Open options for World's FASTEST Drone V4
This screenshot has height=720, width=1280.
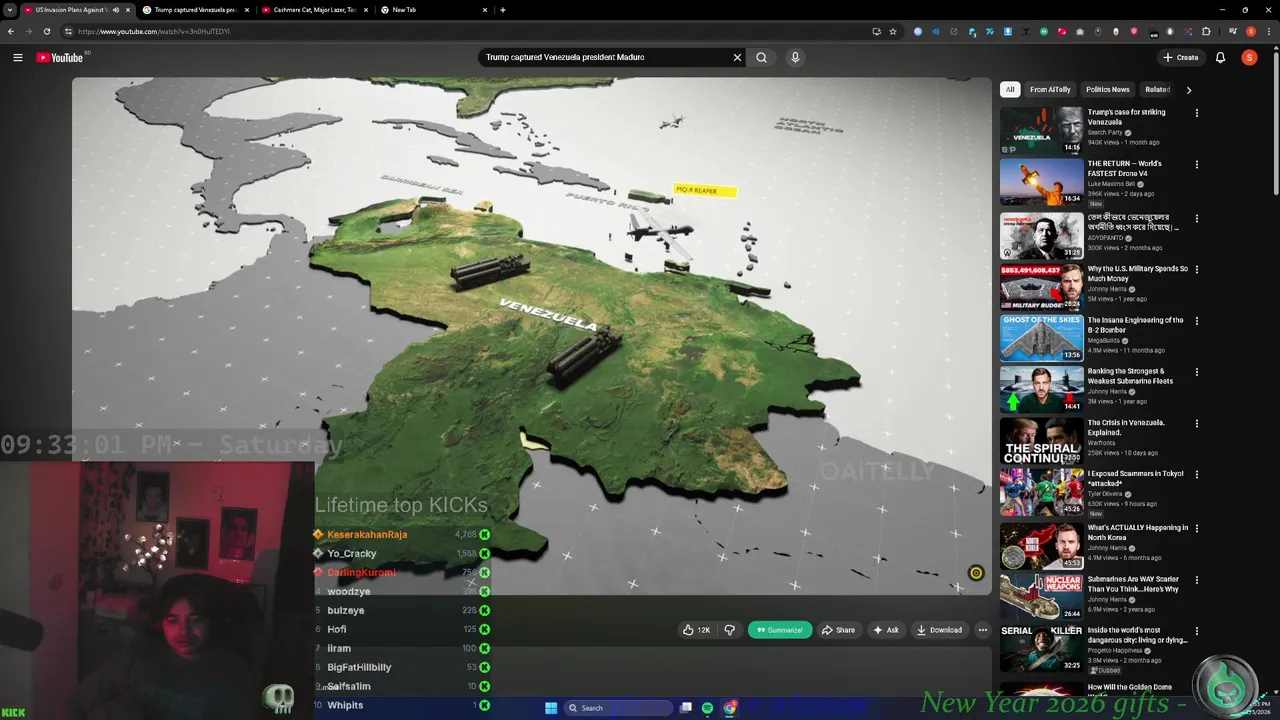point(1196,164)
